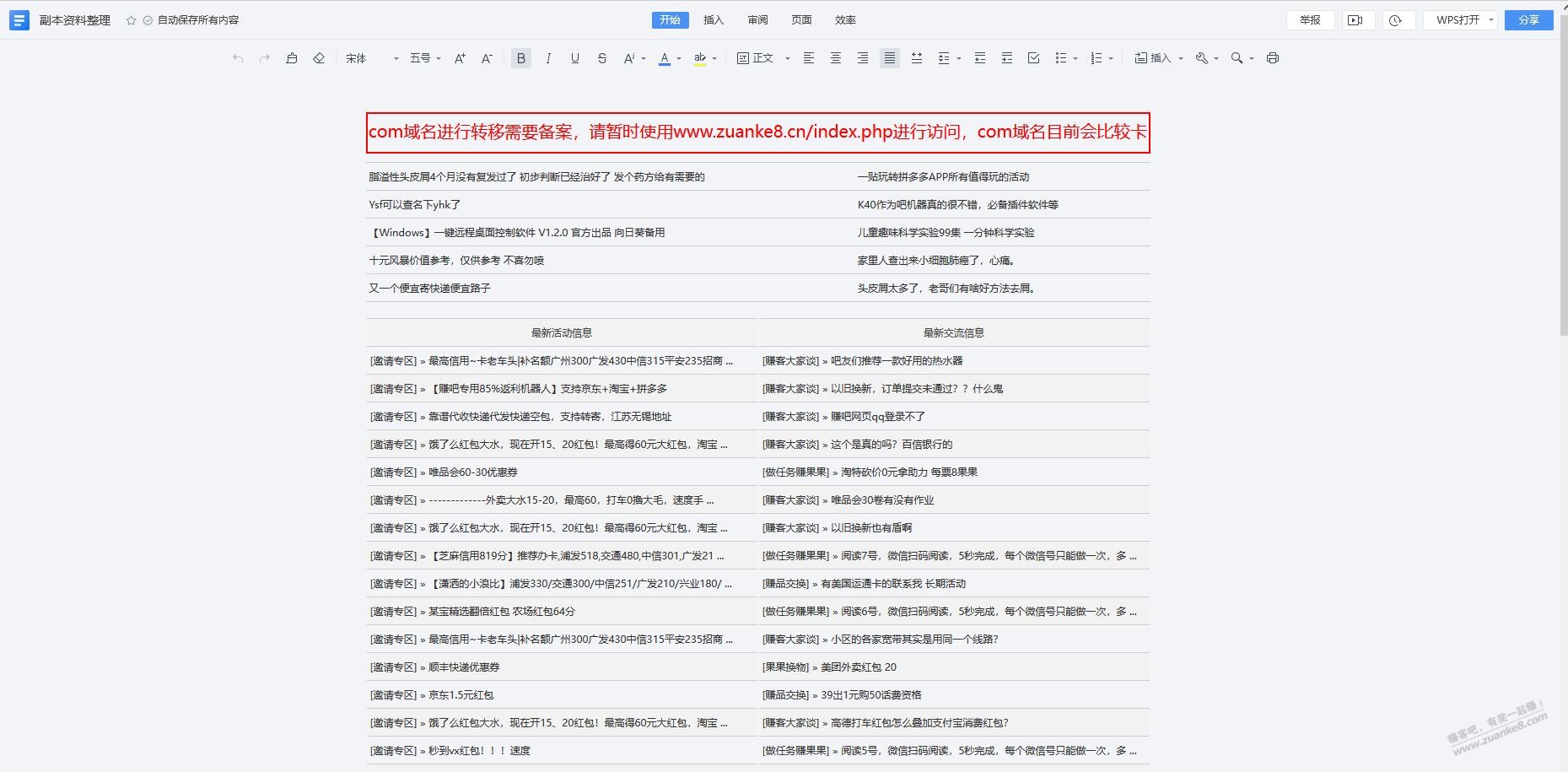Click the blue 分享 share button
1568x772 pixels.
pyautogui.click(x=1529, y=20)
